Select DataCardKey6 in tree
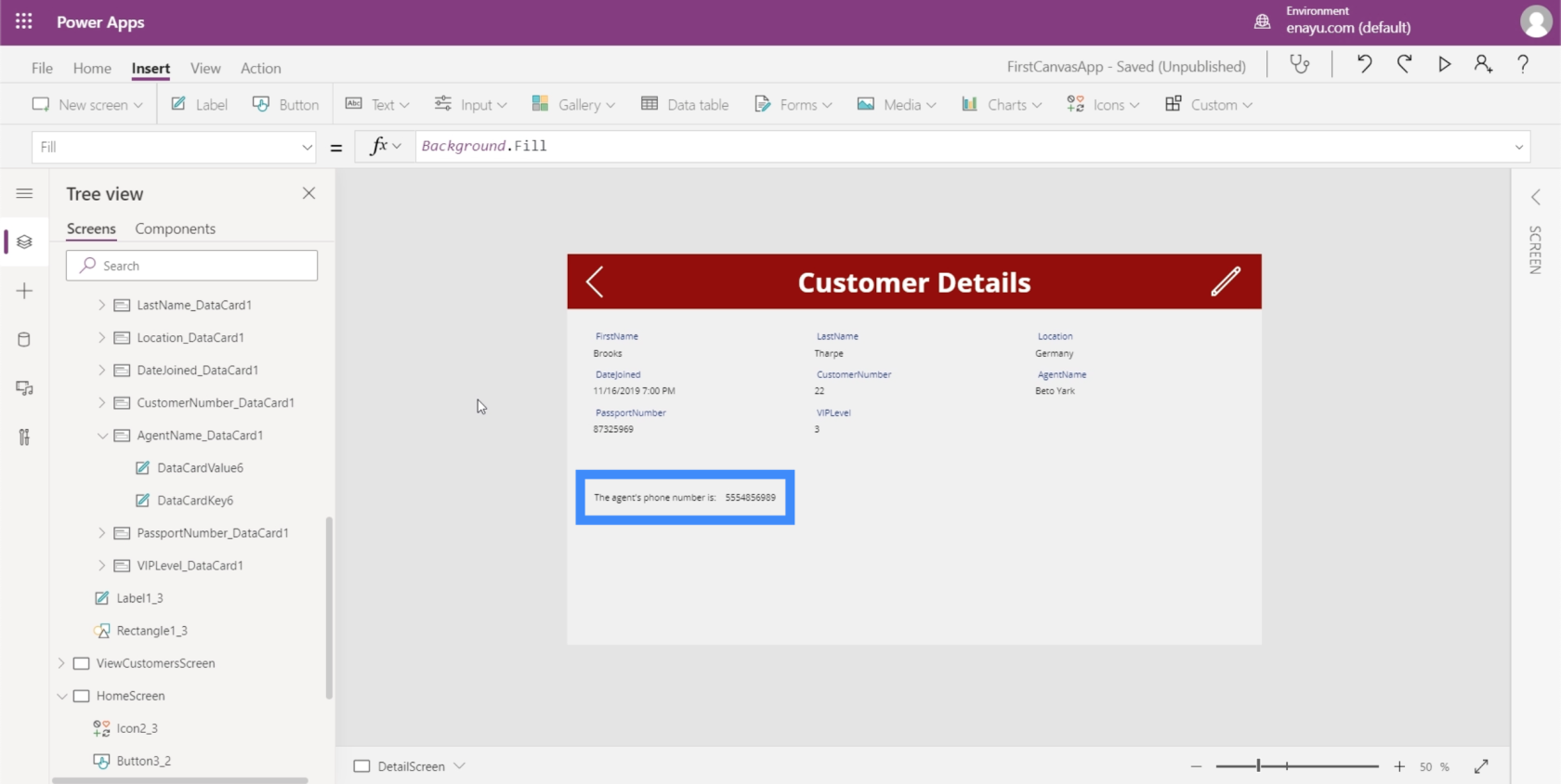This screenshot has height=784, width=1561. click(x=195, y=500)
